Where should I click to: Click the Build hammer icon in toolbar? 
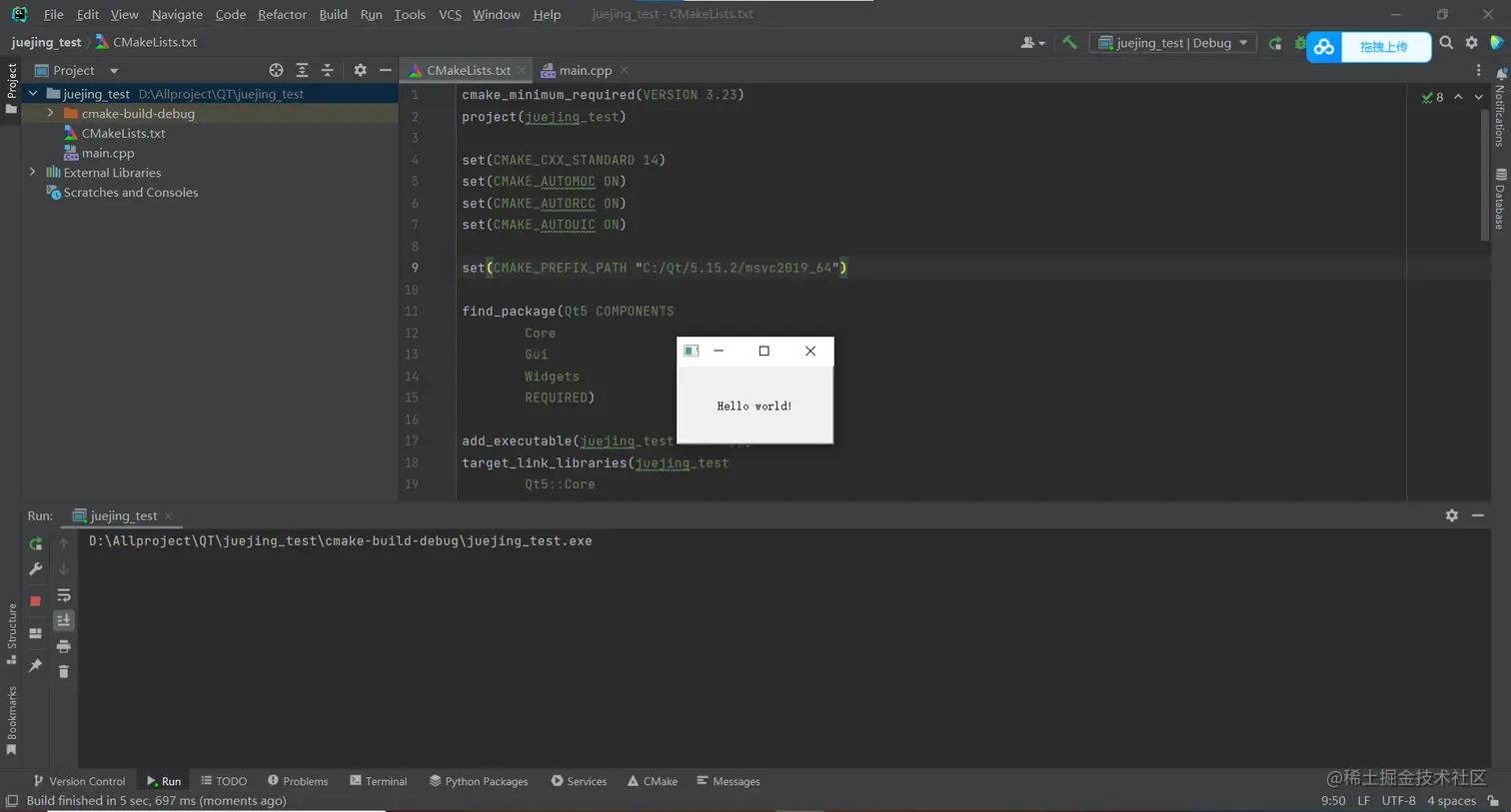(x=1069, y=43)
